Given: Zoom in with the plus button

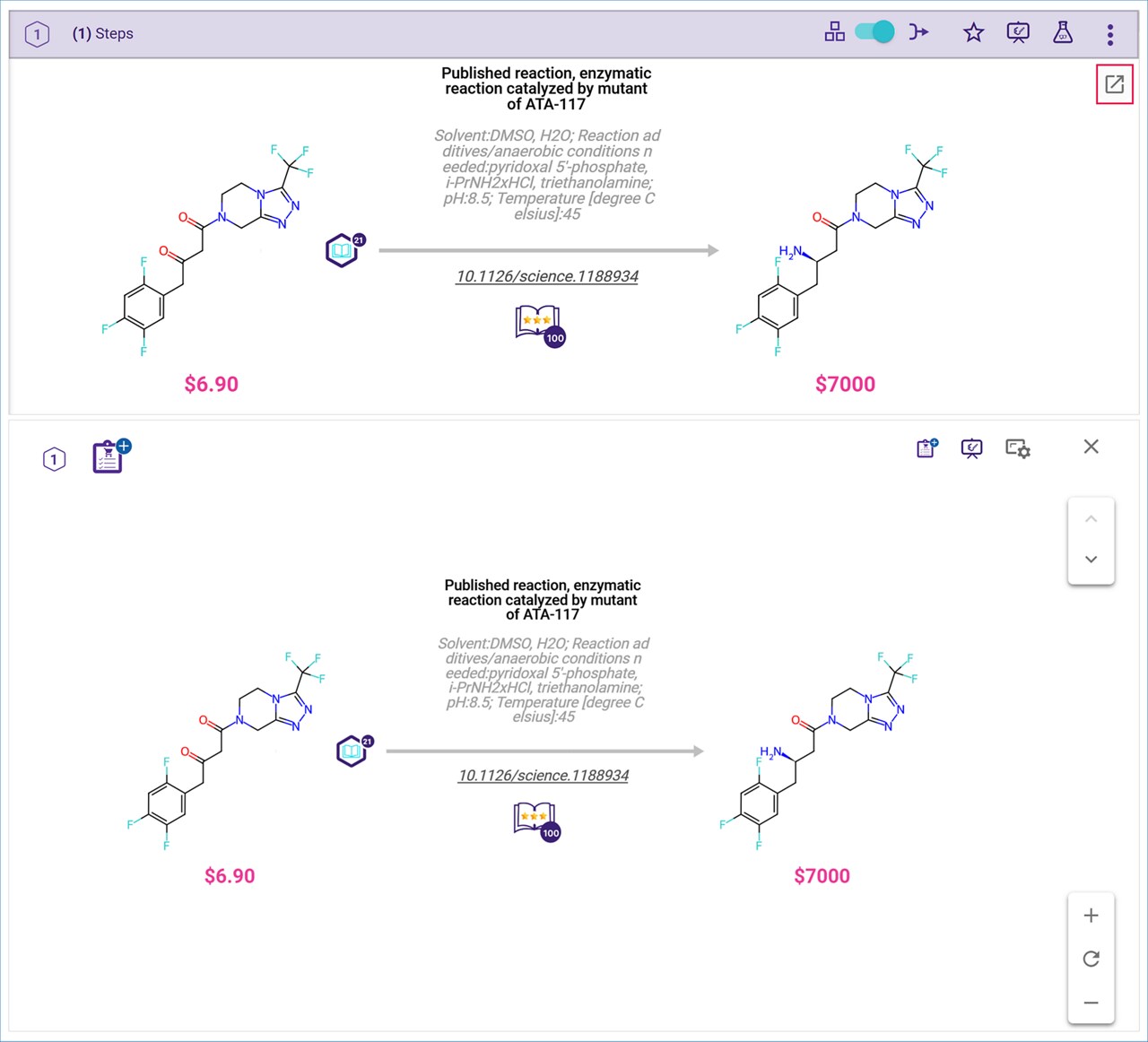Looking at the screenshot, I should [x=1091, y=916].
